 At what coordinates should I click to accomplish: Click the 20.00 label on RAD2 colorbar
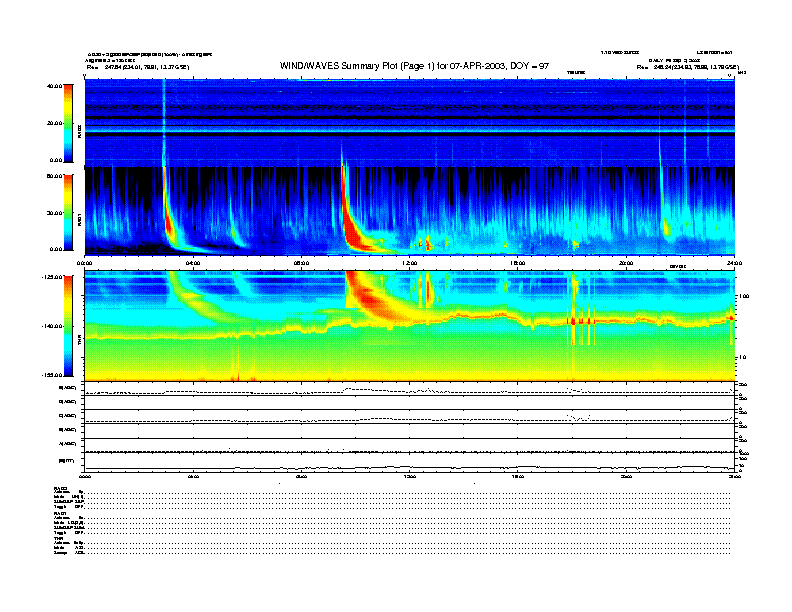[55, 123]
